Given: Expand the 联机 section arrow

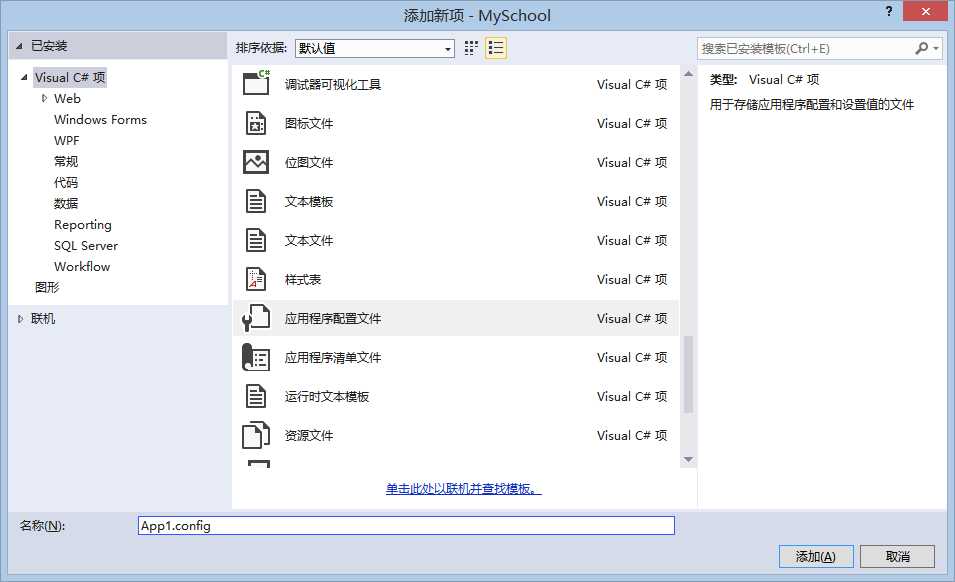Looking at the screenshot, I should click(x=20, y=318).
